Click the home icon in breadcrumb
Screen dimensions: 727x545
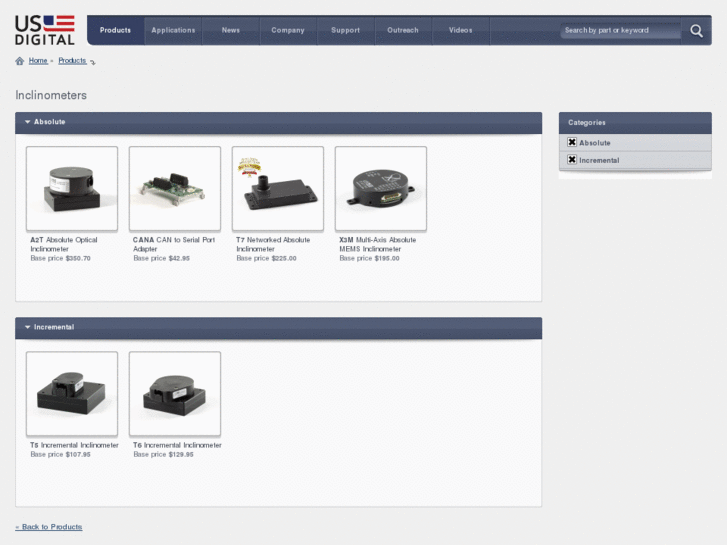pyautogui.click(x=19, y=61)
